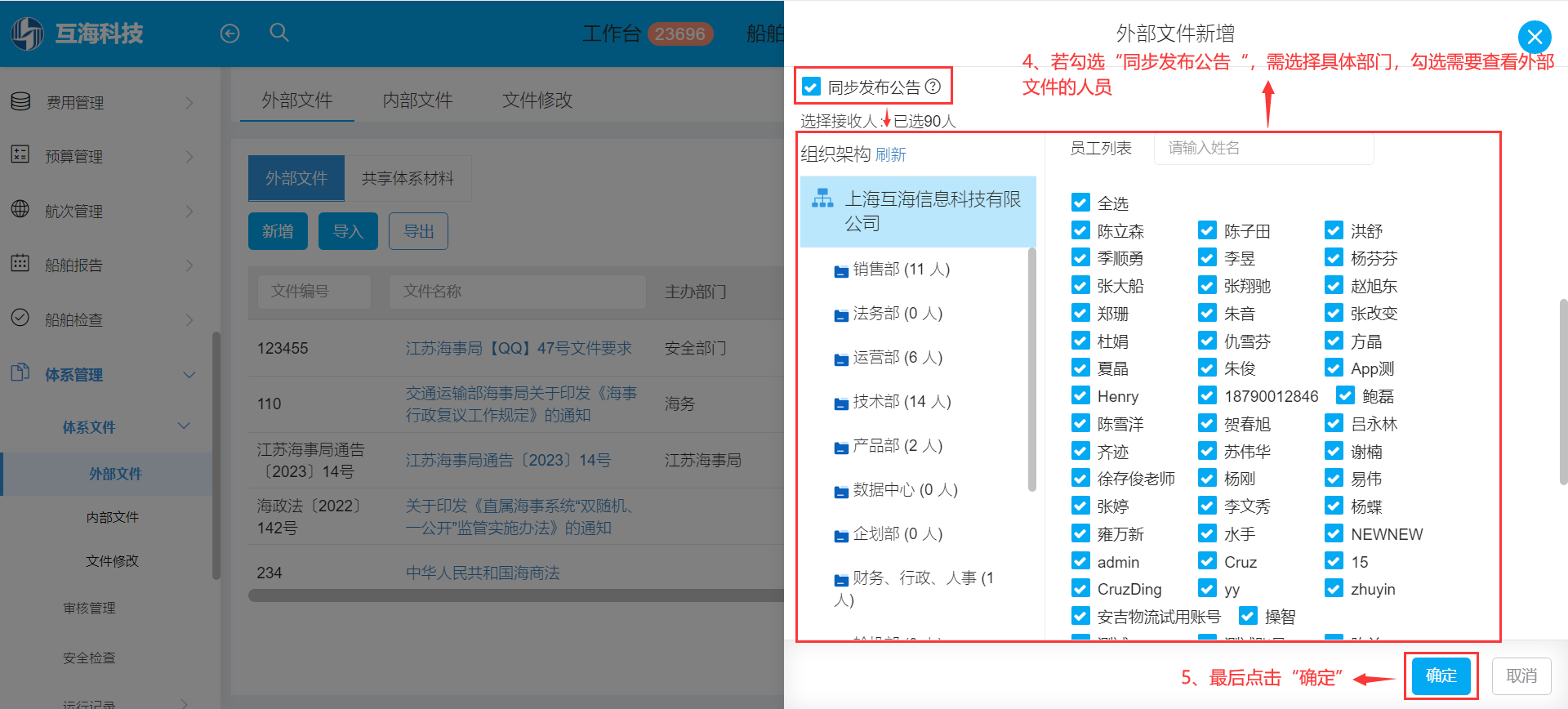Image resolution: width=1568 pixels, height=709 pixels.
Task: Click the help icon beside 同步发布公告
Action: click(933, 87)
